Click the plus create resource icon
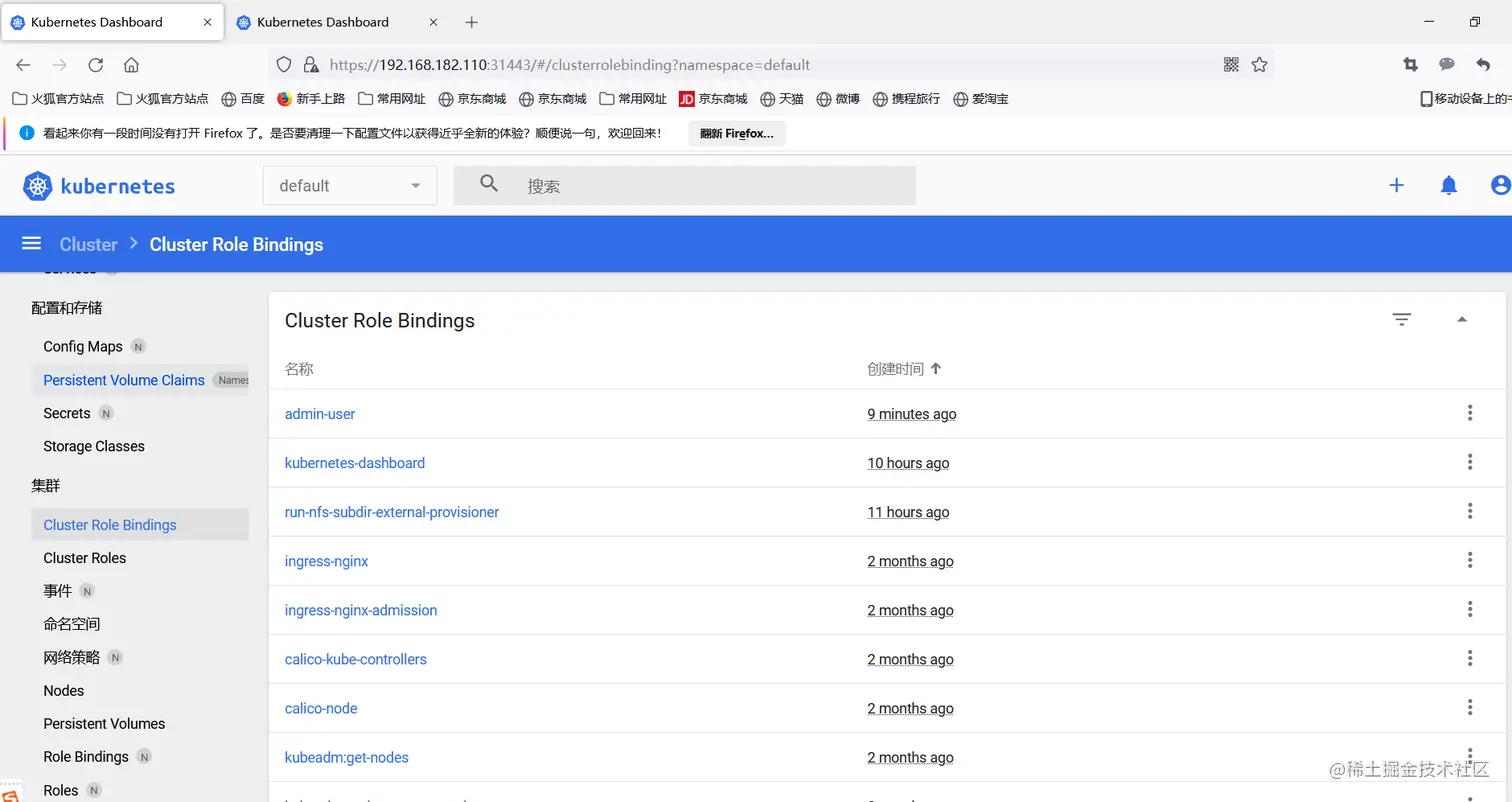The height and width of the screenshot is (802, 1512). coord(1397,185)
